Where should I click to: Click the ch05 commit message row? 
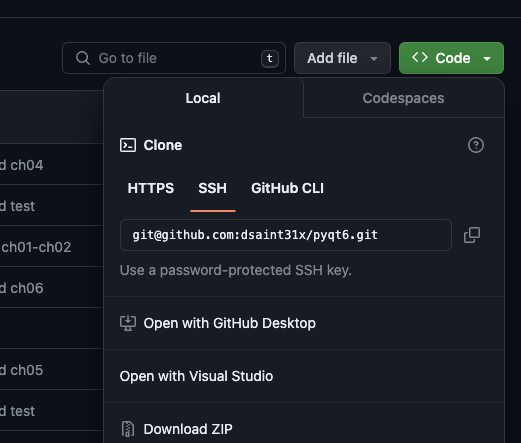tap(22, 370)
